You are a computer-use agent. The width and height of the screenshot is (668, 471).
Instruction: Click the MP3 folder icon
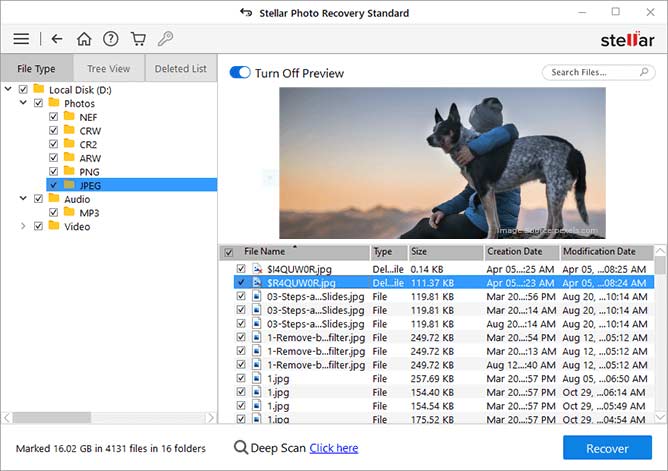pyautogui.click(x=69, y=212)
